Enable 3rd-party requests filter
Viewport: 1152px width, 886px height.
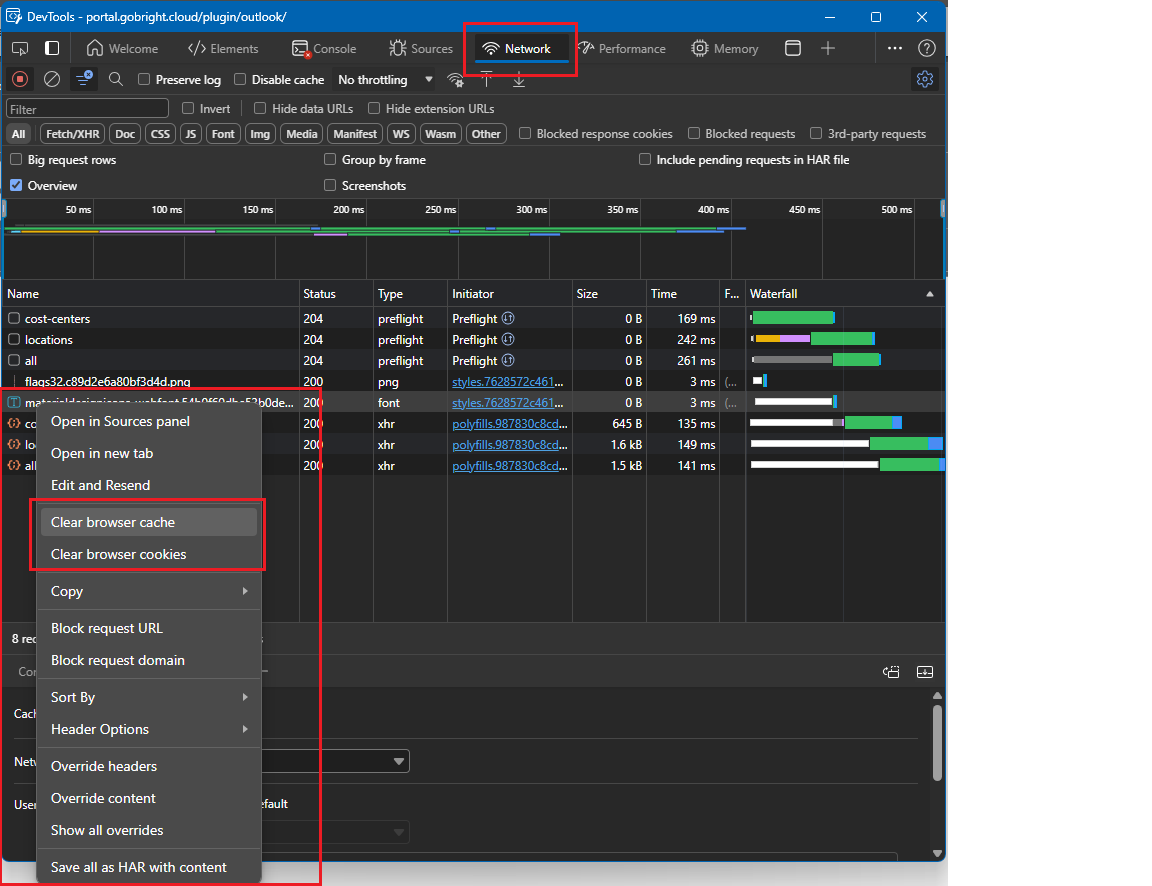816,134
